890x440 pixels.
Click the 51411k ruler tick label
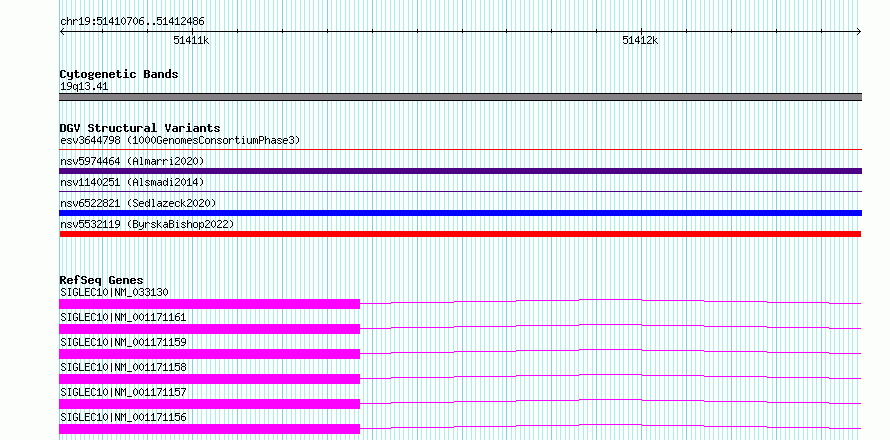[x=191, y=40]
